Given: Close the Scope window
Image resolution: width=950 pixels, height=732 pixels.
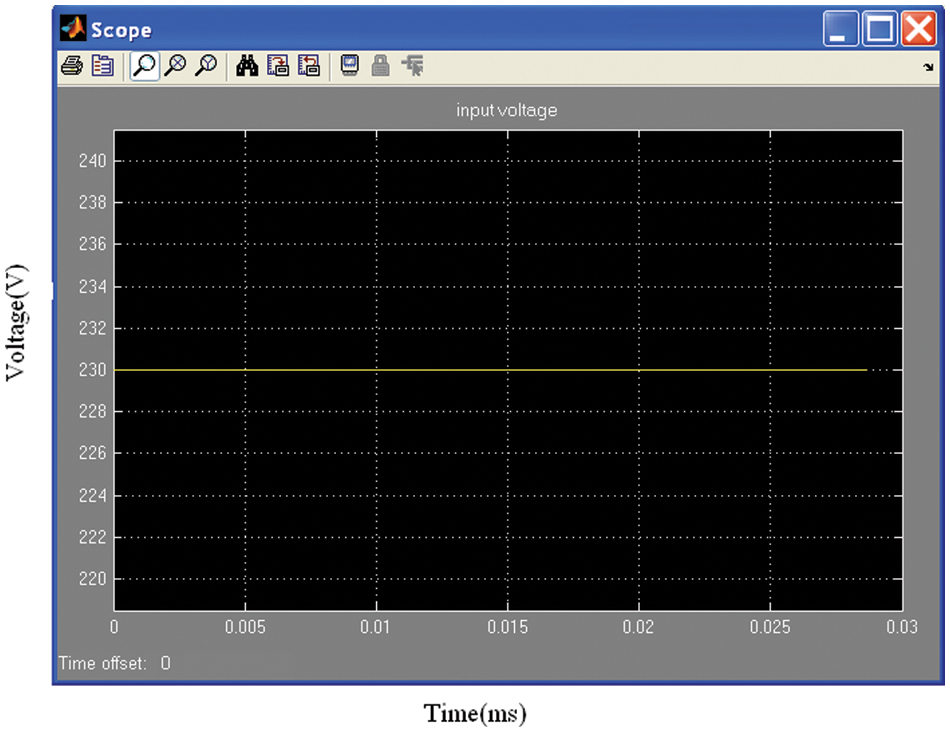Looking at the screenshot, I should coord(917,29).
